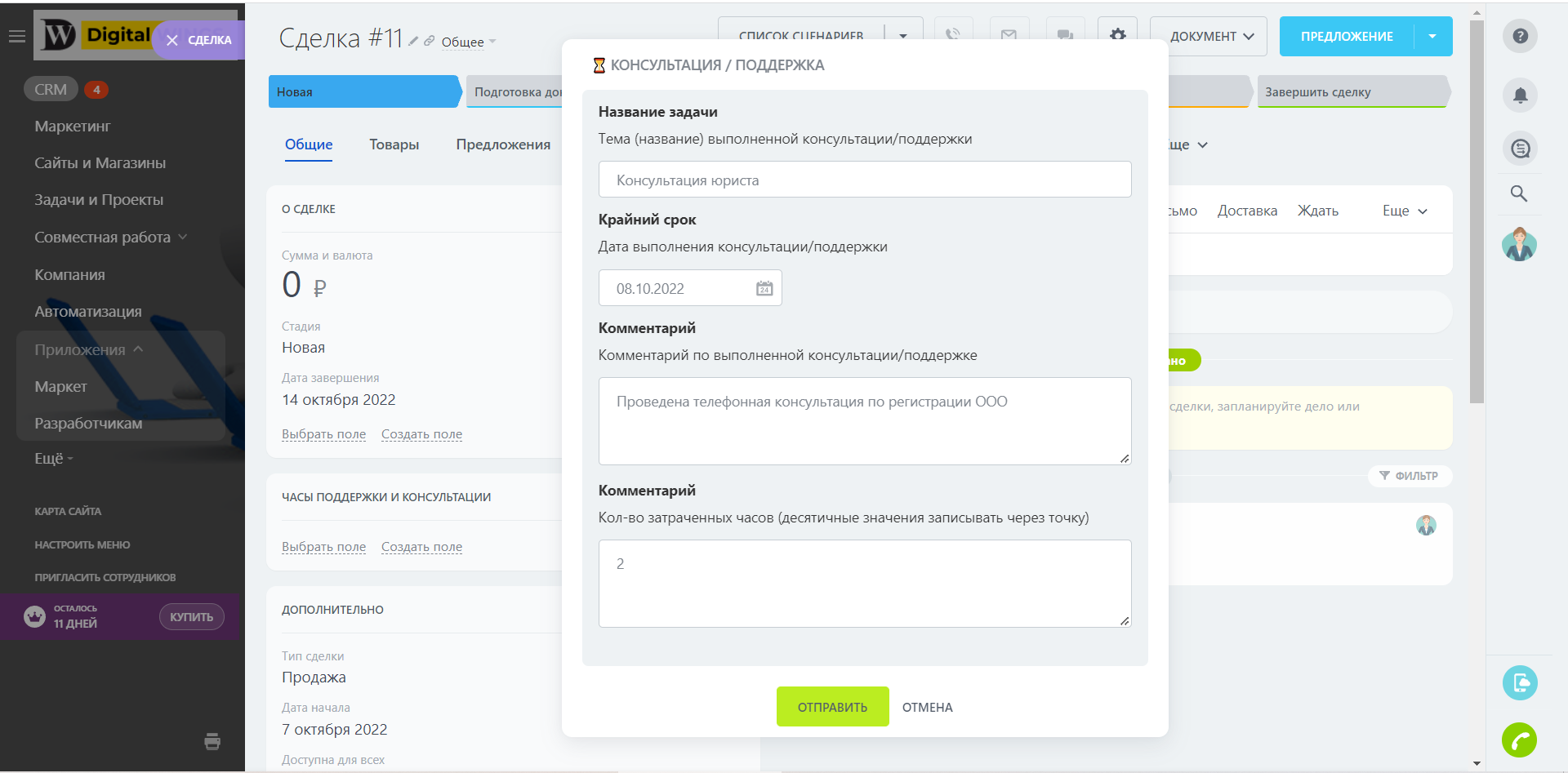Click ОТМЕНА to cancel the form
The height and width of the screenshot is (773, 1568).
tap(927, 707)
